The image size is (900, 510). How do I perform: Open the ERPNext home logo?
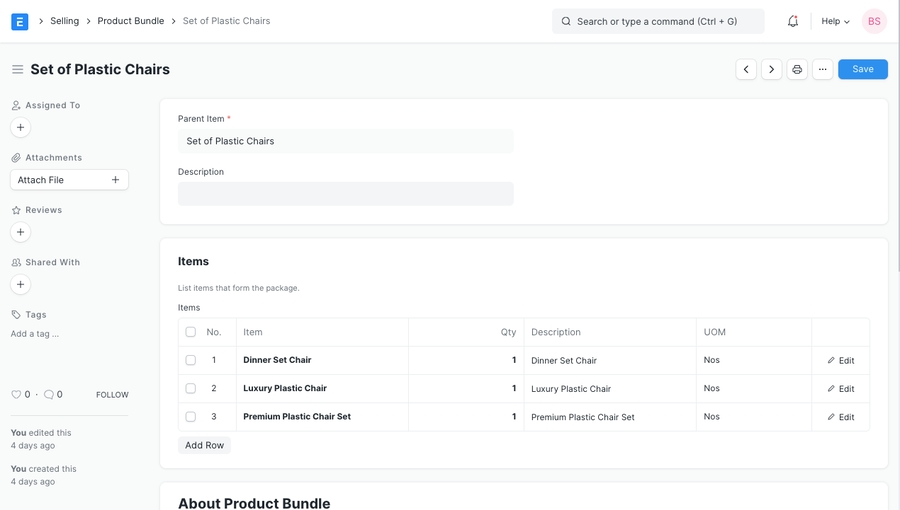(20, 21)
